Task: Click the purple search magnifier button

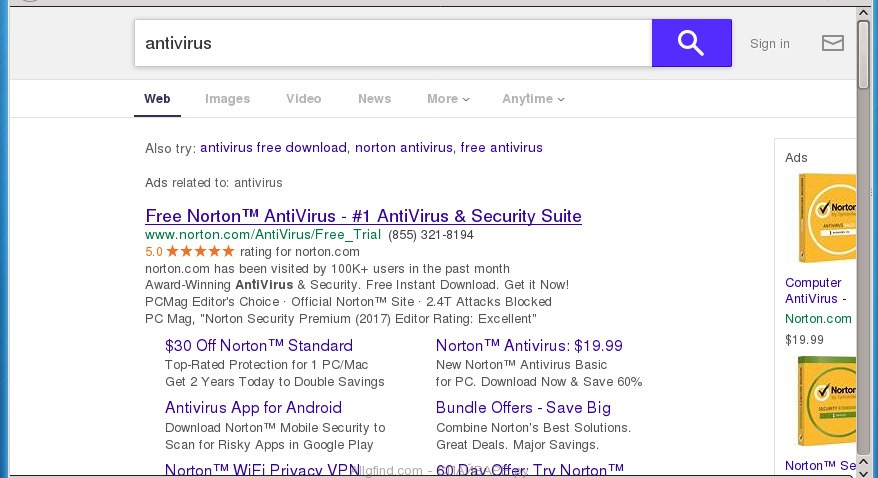Action: pyautogui.click(x=691, y=43)
